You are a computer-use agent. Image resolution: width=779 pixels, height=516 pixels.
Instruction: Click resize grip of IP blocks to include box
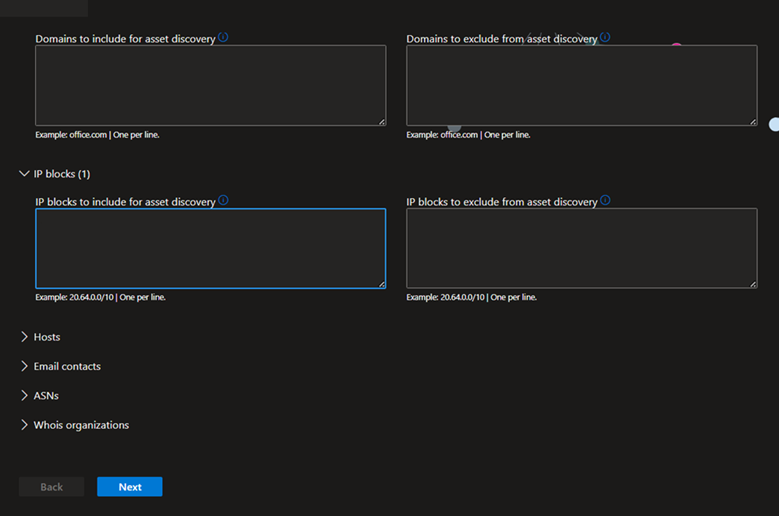click(x=382, y=285)
